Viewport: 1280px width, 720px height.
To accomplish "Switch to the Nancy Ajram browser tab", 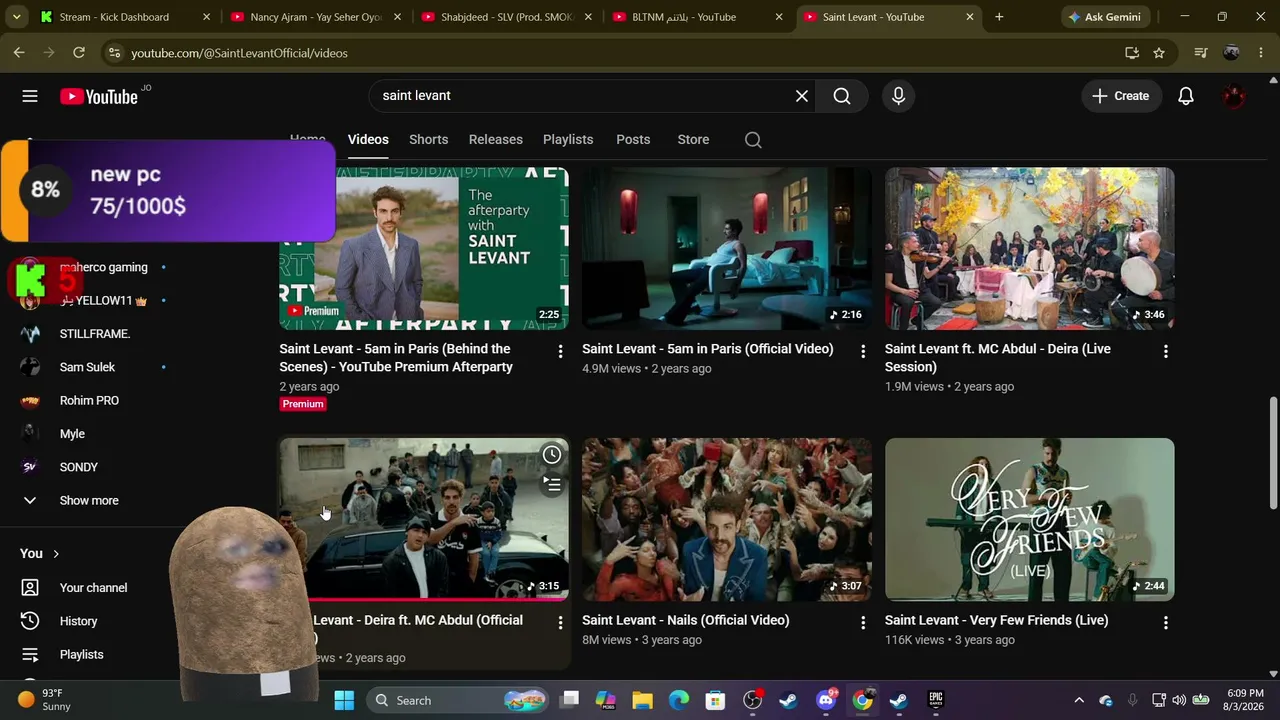I will (315, 17).
